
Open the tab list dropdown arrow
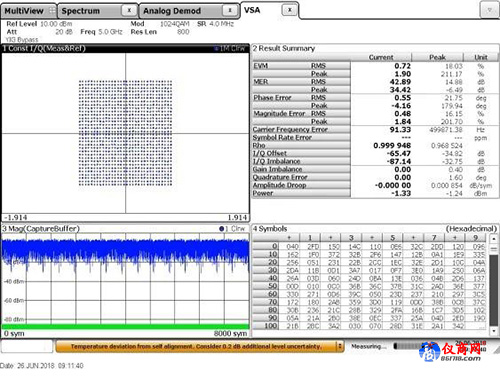pos(489,10)
